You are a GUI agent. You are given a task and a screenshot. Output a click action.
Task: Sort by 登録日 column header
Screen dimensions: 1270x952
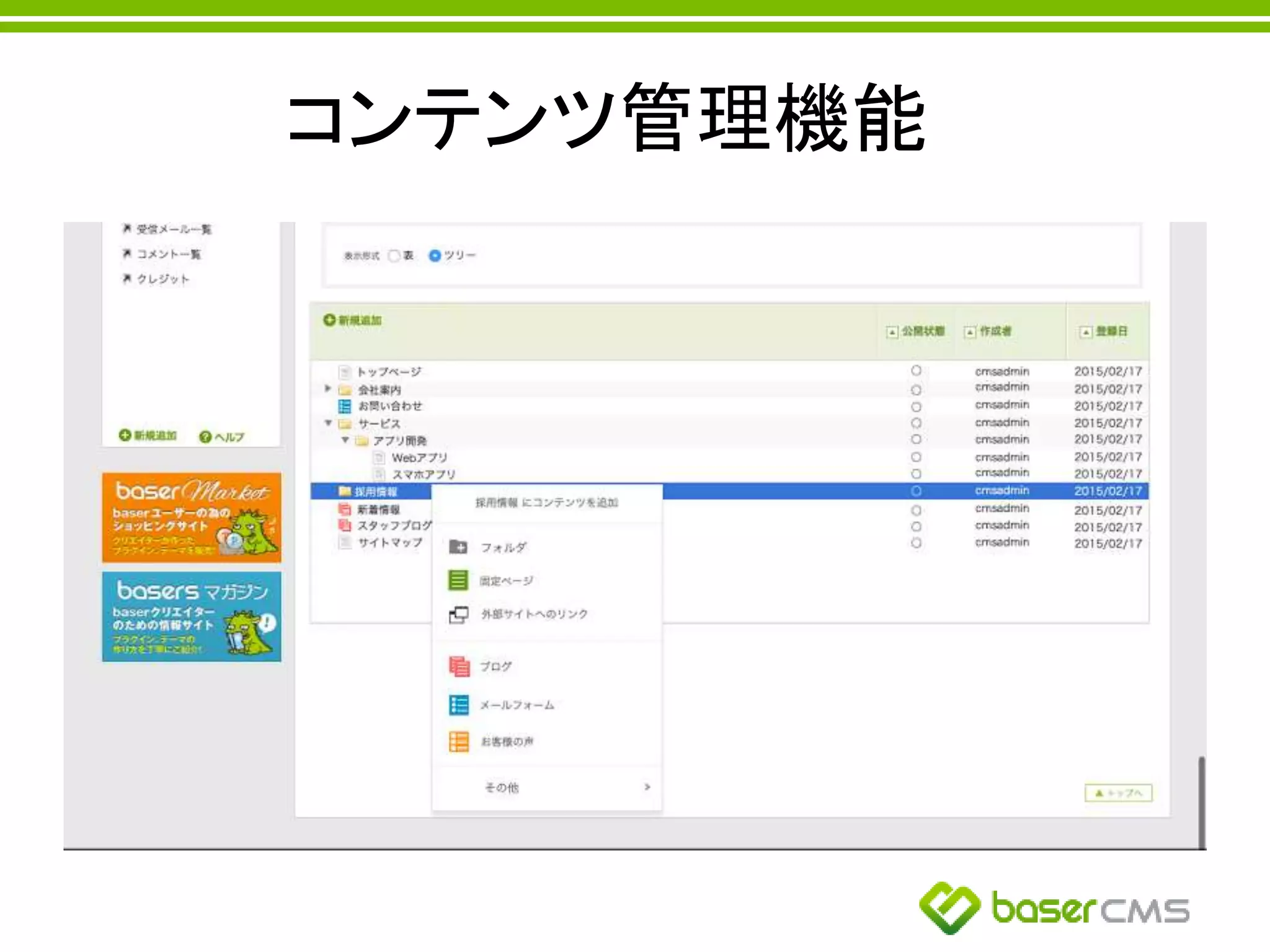coord(1111,331)
